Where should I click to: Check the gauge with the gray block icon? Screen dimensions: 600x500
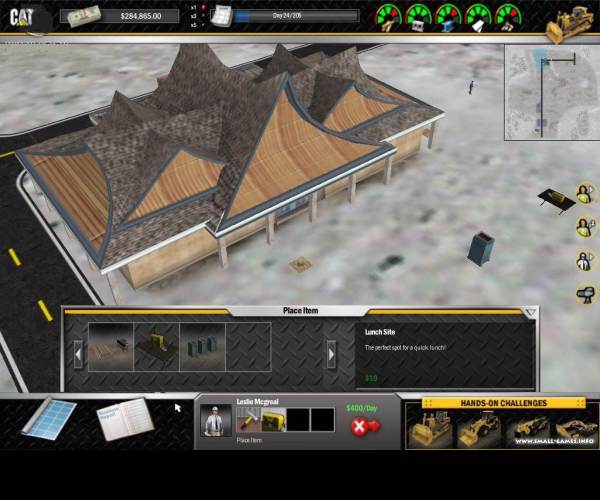click(x=418, y=18)
